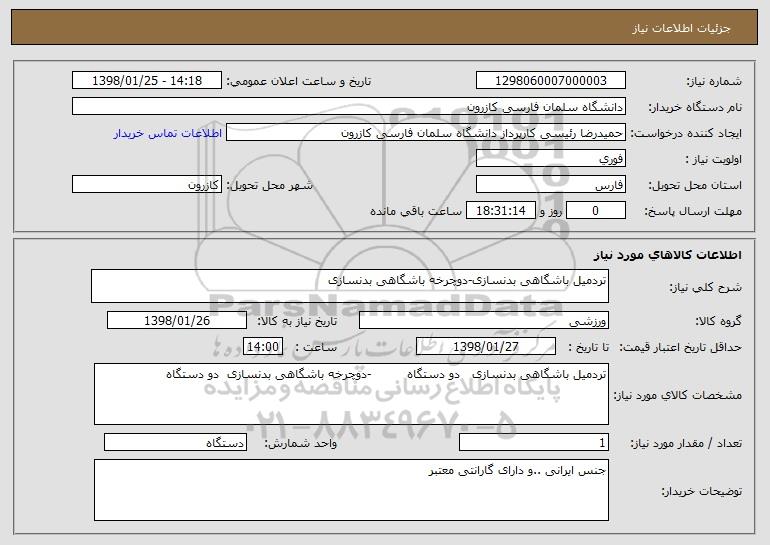The width and height of the screenshot is (770, 545).
Task: Click the request creator field حمیدرضا رئیسی
Action: pos(426,133)
